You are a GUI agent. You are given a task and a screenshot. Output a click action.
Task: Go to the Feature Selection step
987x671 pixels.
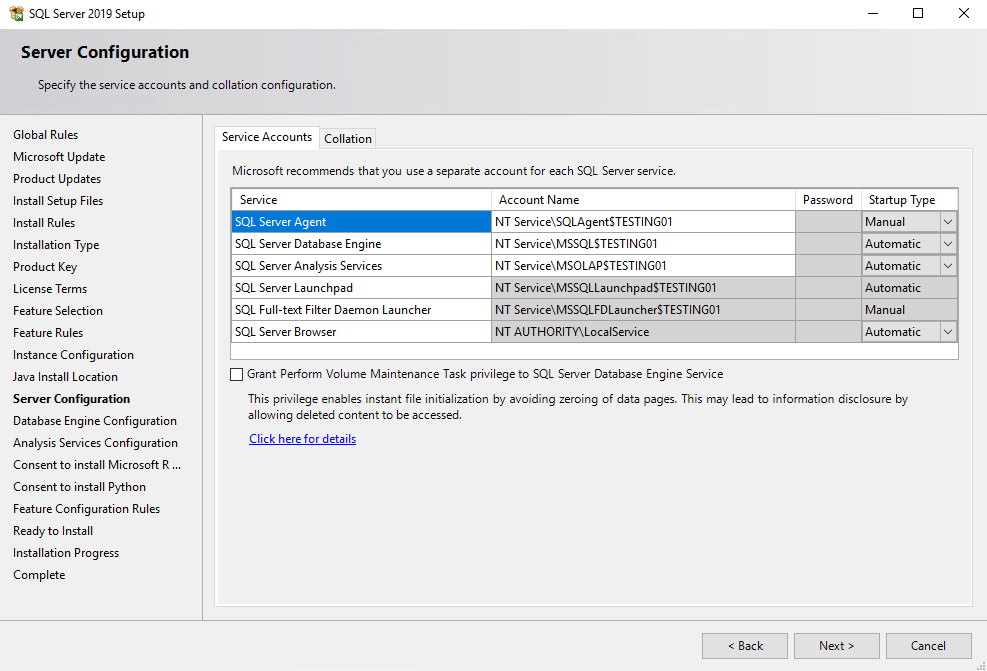(x=57, y=310)
